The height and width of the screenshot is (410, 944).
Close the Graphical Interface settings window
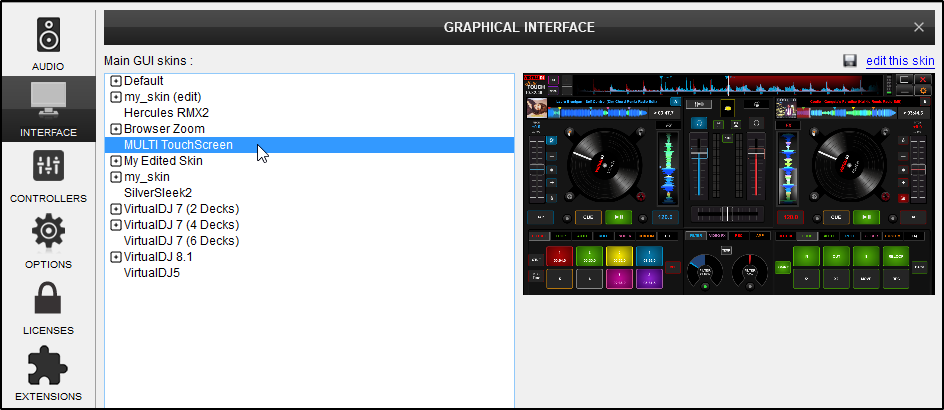click(919, 27)
